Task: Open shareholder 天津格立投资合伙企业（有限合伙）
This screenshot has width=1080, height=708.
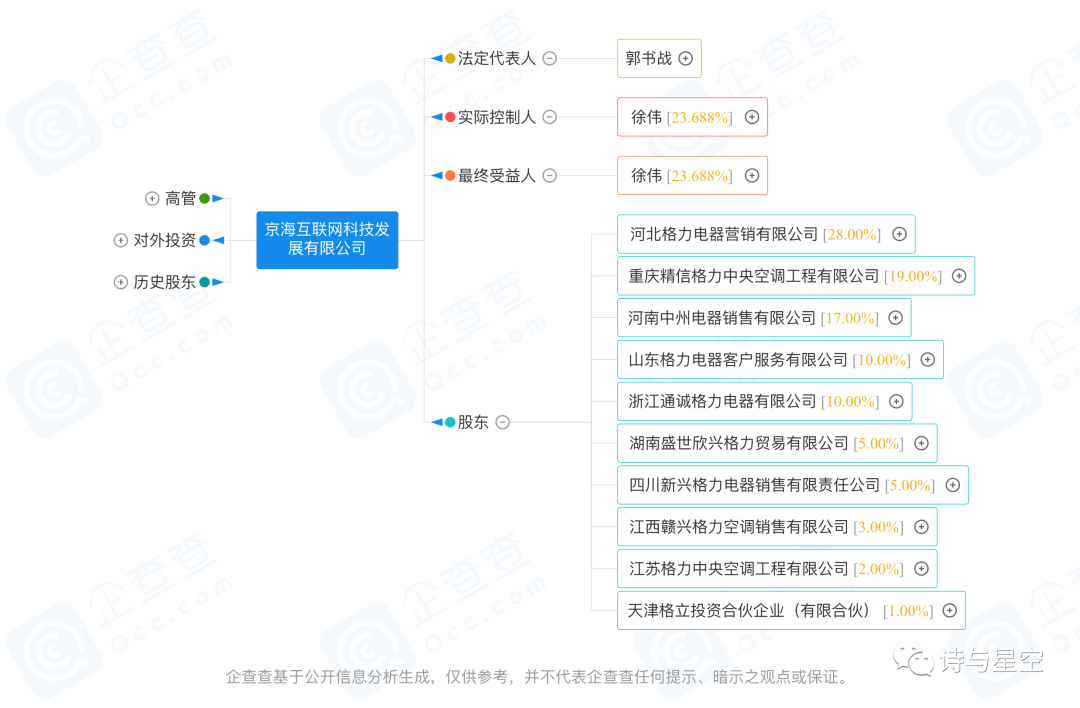Action: pos(791,610)
